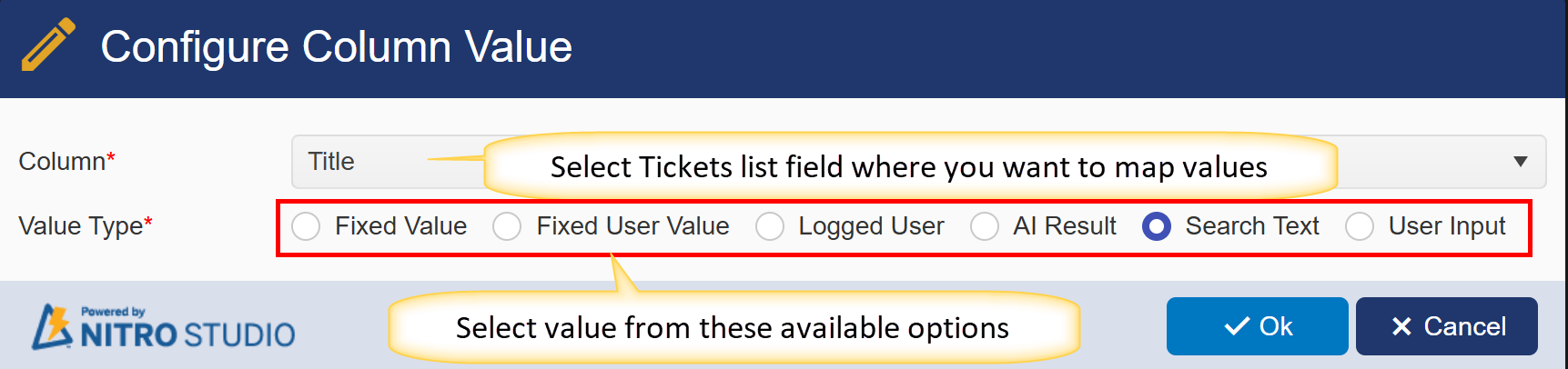Click the pencil edit icon in header
The height and width of the screenshot is (369, 1568).
(x=47, y=45)
